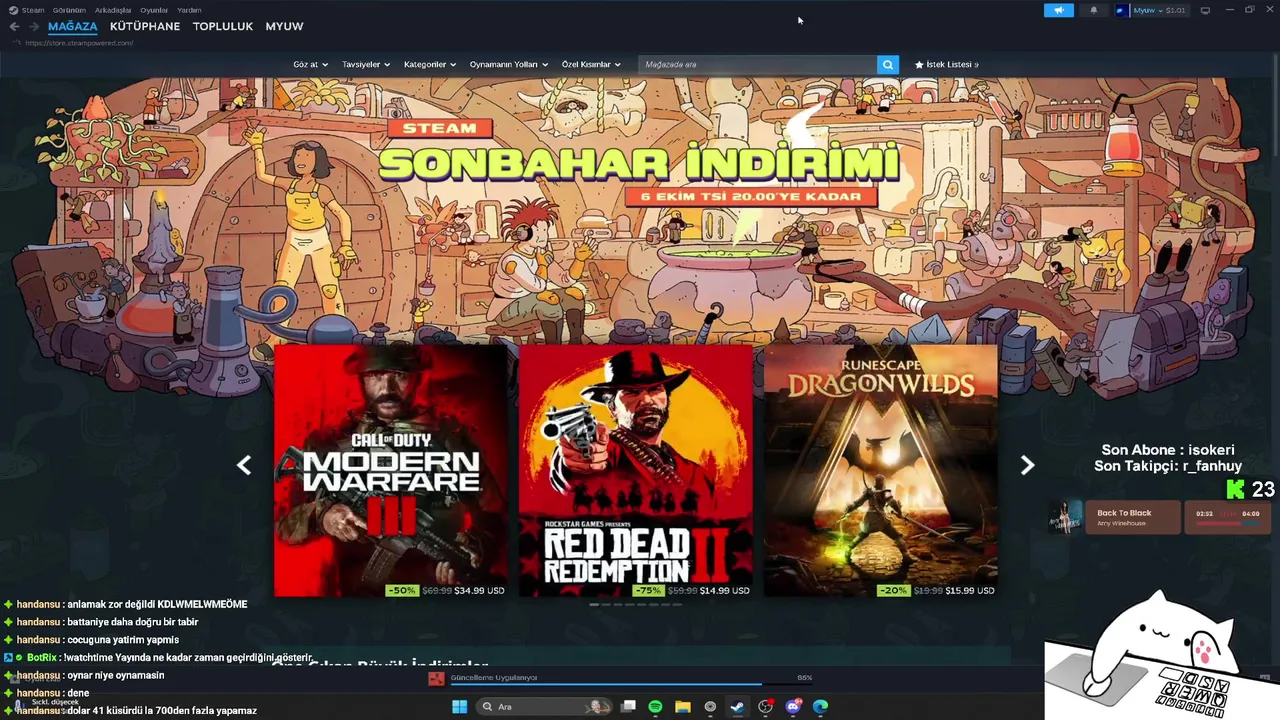The width and height of the screenshot is (1280, 720).
Task: Switch to the KÜTÜPHANE tab
Action: [x=145, y=27]
